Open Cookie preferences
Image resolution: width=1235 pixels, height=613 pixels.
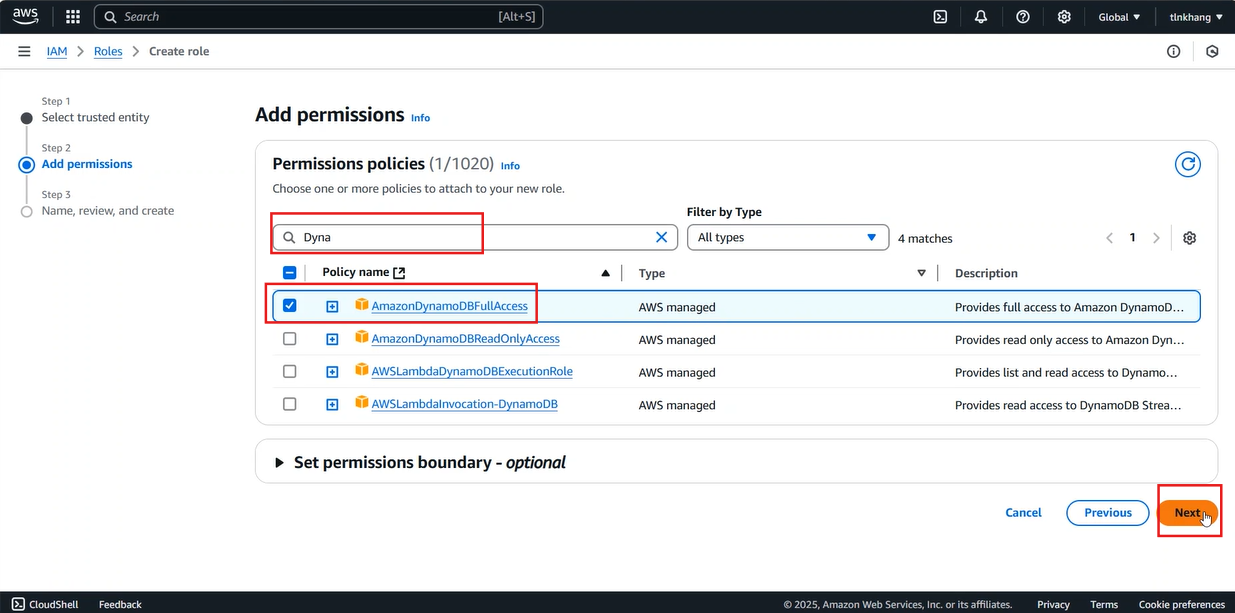click(x=1182, y=604)
